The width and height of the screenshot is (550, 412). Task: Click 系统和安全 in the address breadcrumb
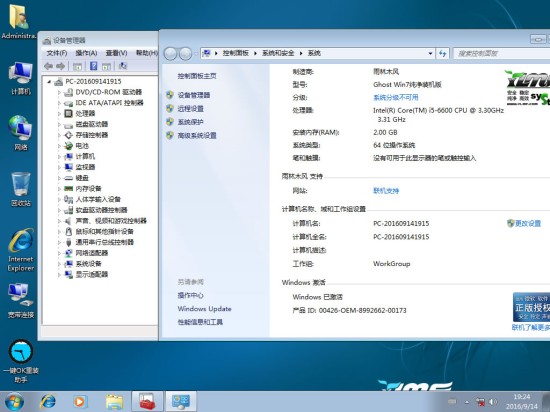(x=278, y=53)
